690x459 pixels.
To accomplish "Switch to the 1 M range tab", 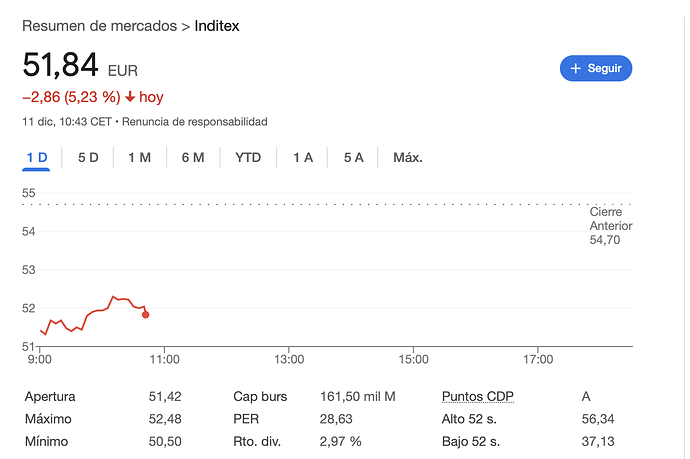I will tap(139, 158).
